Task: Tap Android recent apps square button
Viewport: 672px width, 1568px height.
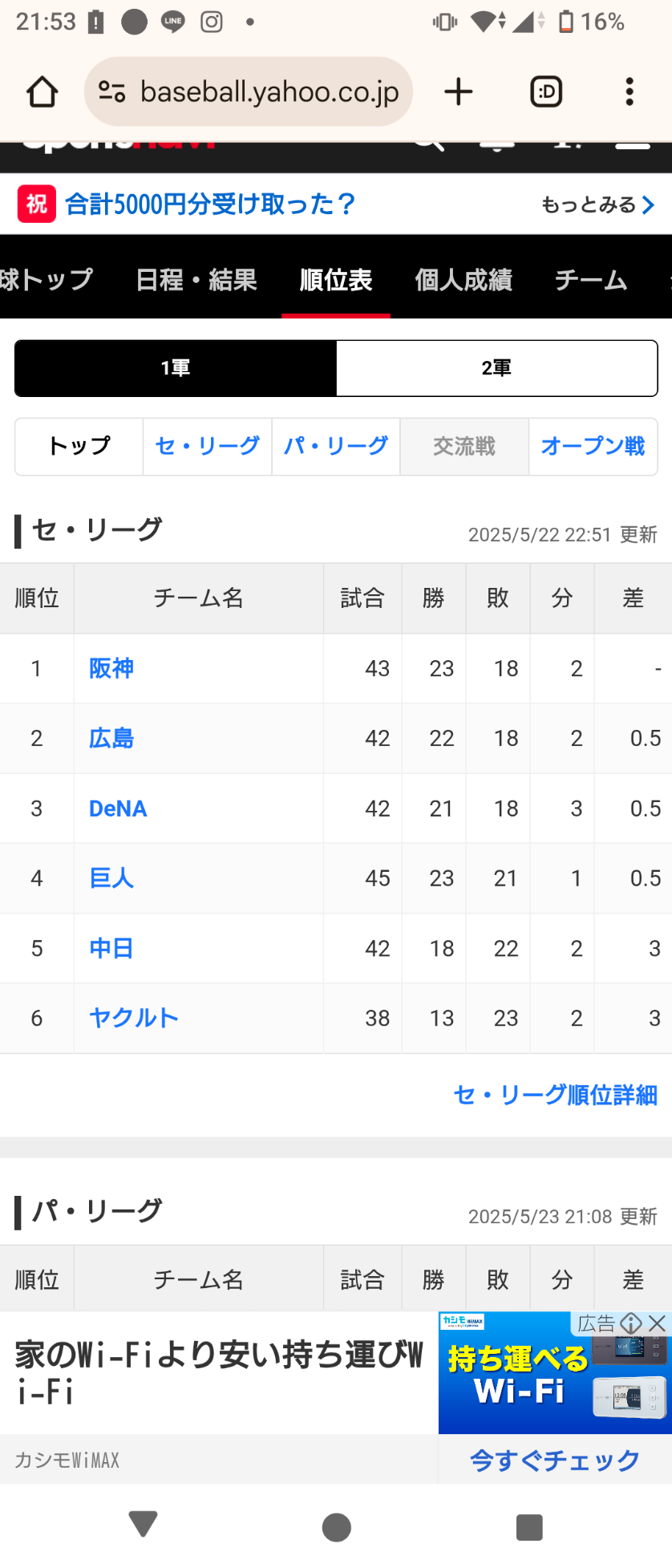Action: coord(529,1526)
